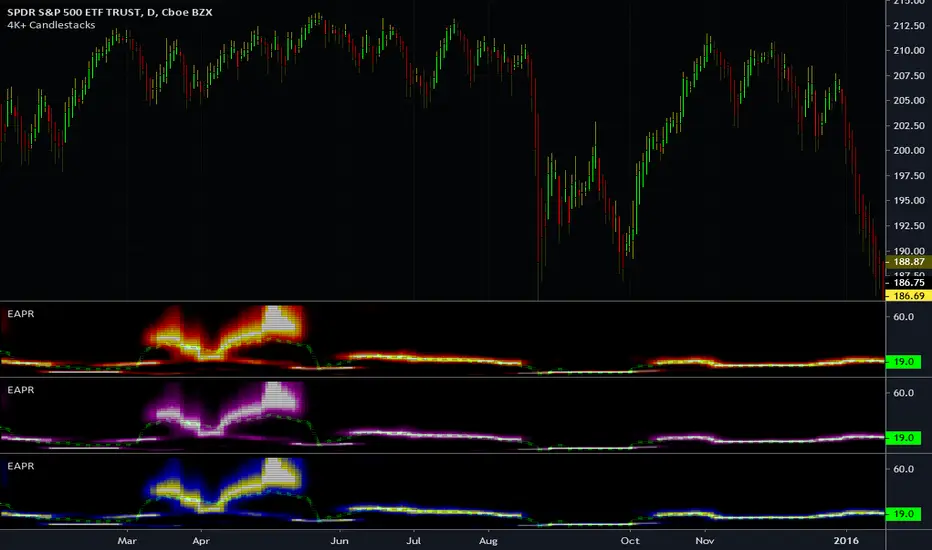Screen dimensions: 932x550
Task: Click the EAPR label in the blue heatmap pane
Action: (x=21, y=466)
